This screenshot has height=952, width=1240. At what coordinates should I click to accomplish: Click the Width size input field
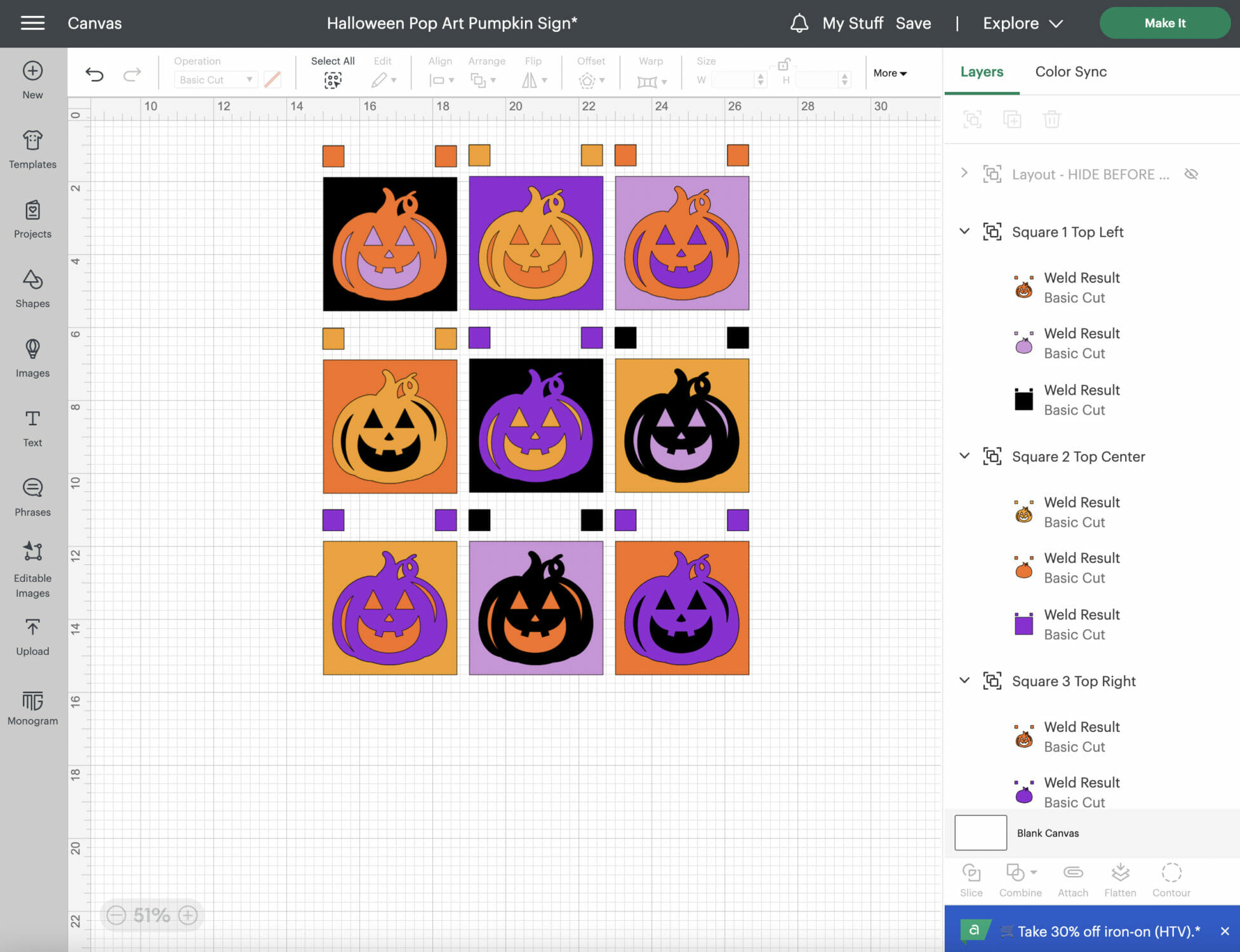coord(733,80)
